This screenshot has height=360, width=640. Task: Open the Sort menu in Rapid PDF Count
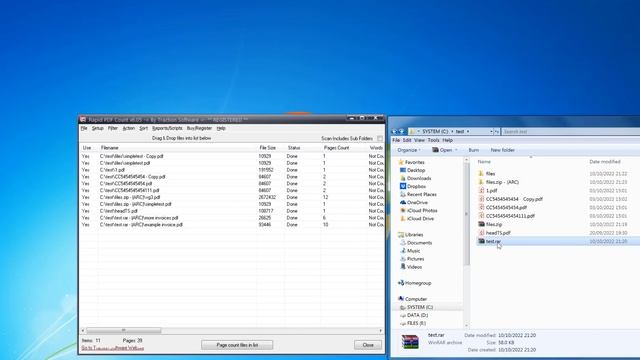[x=143, y=128]
